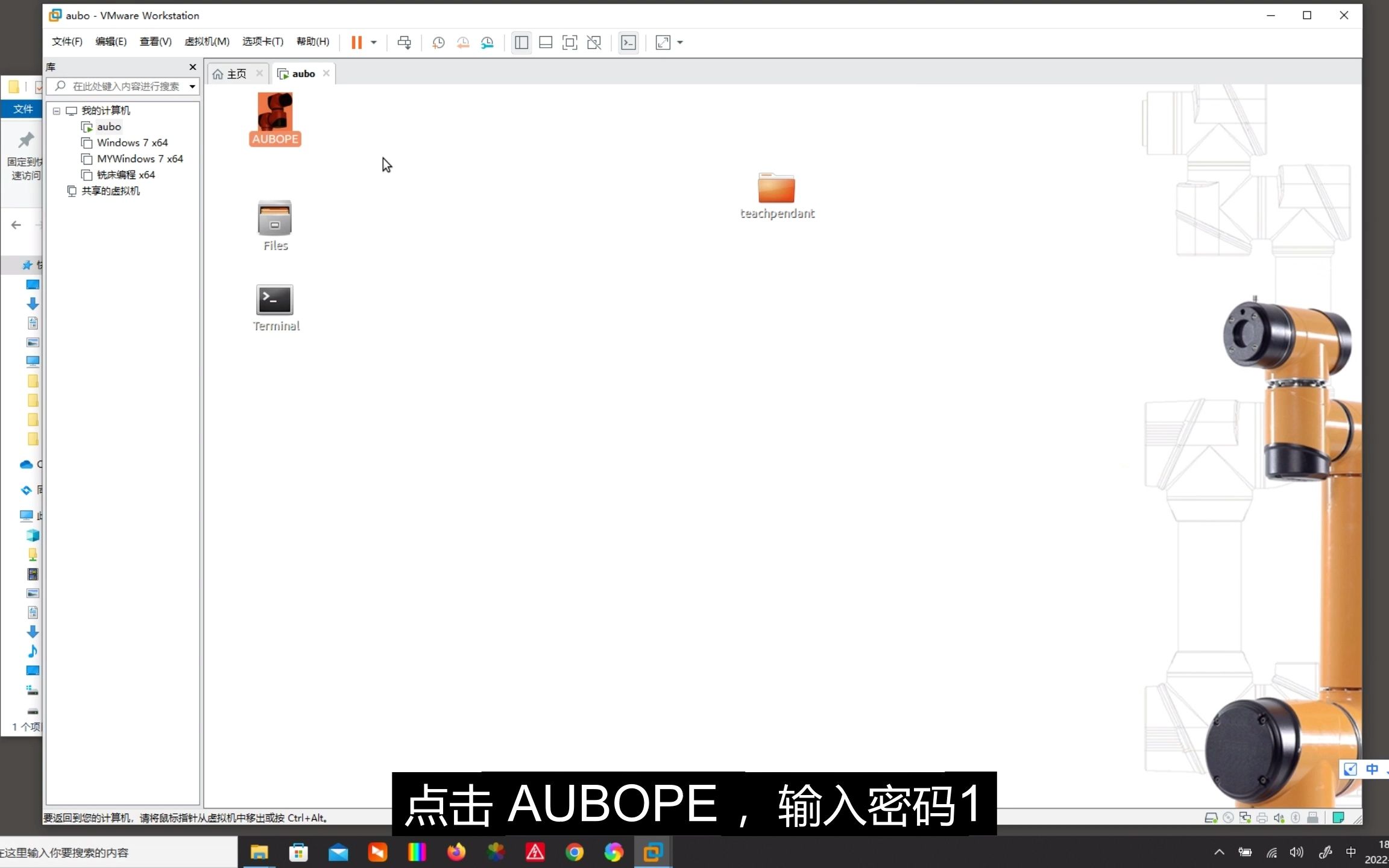Click the Terminal desktop icon

point(276,308)
